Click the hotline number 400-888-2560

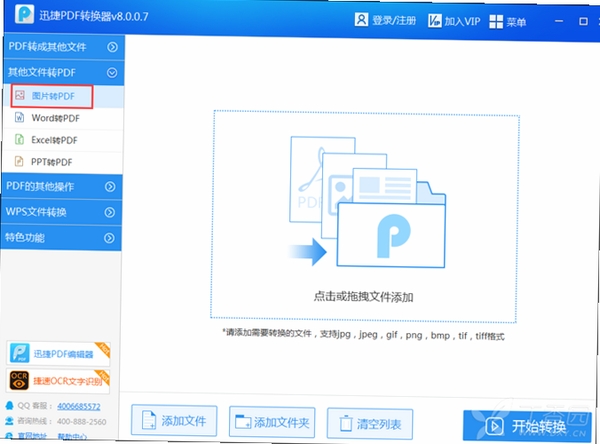point(82,422)
